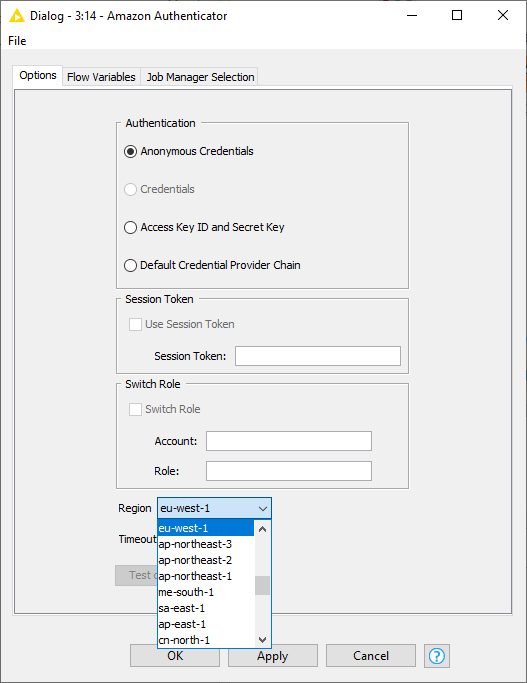
Task: Click the Account text field
Action: coord(289,441)
